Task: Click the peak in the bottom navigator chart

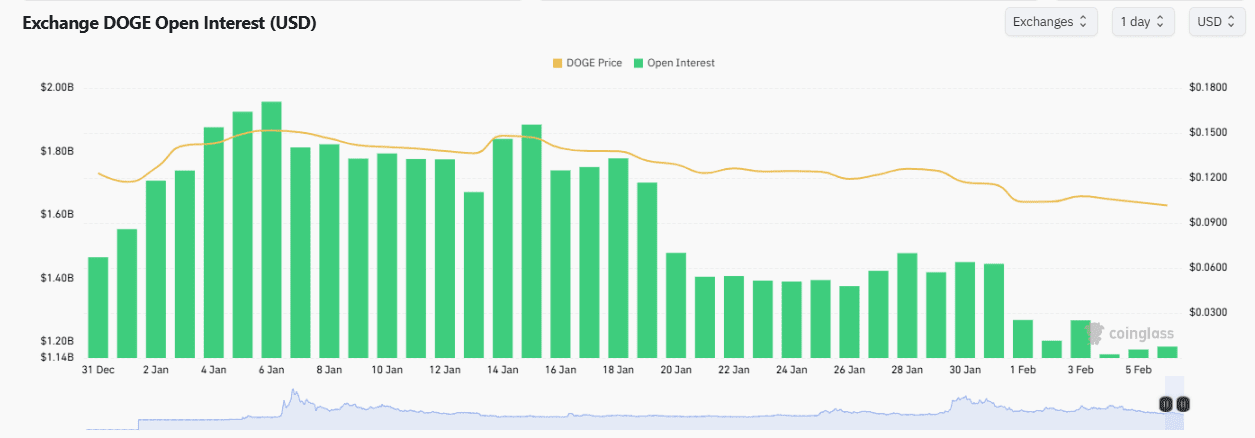Action: pos(293,393)
